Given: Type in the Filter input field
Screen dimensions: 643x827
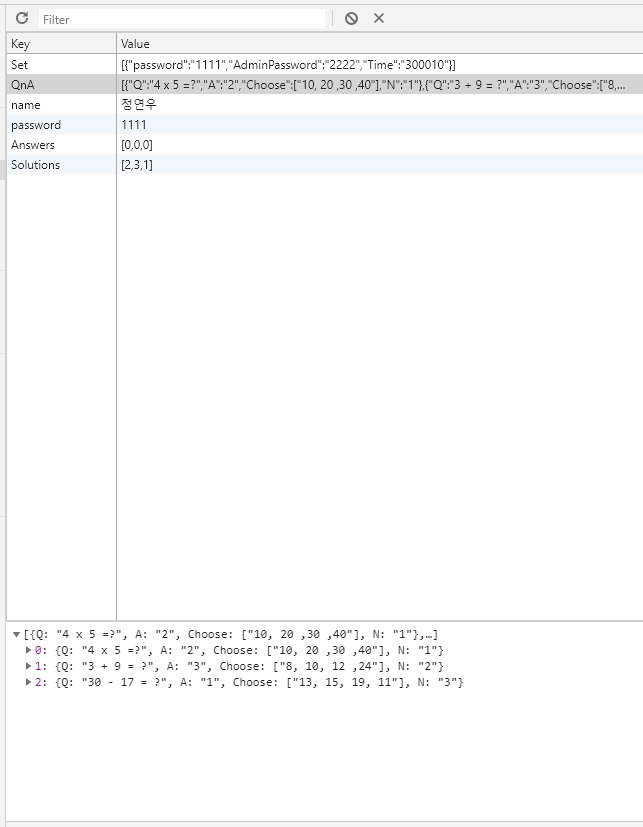Looking at the screenshot, I should (x=182, y=19).
